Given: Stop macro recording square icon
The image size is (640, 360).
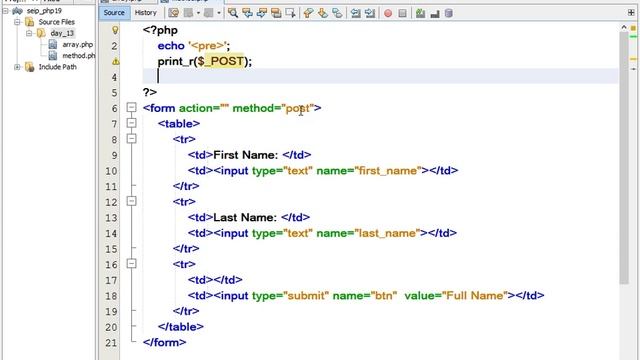Looking at the screenshot, I should [402, 13].
